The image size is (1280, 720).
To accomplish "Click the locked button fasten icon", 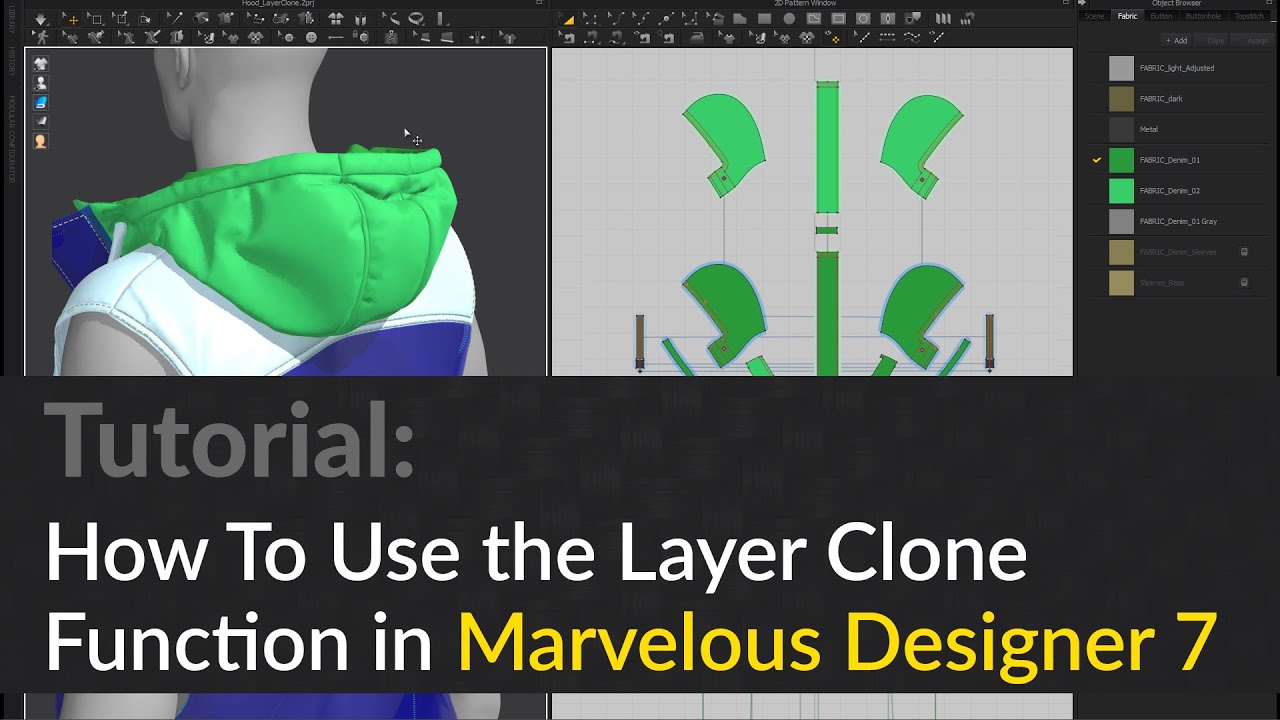I will click(x=362, y=37).
